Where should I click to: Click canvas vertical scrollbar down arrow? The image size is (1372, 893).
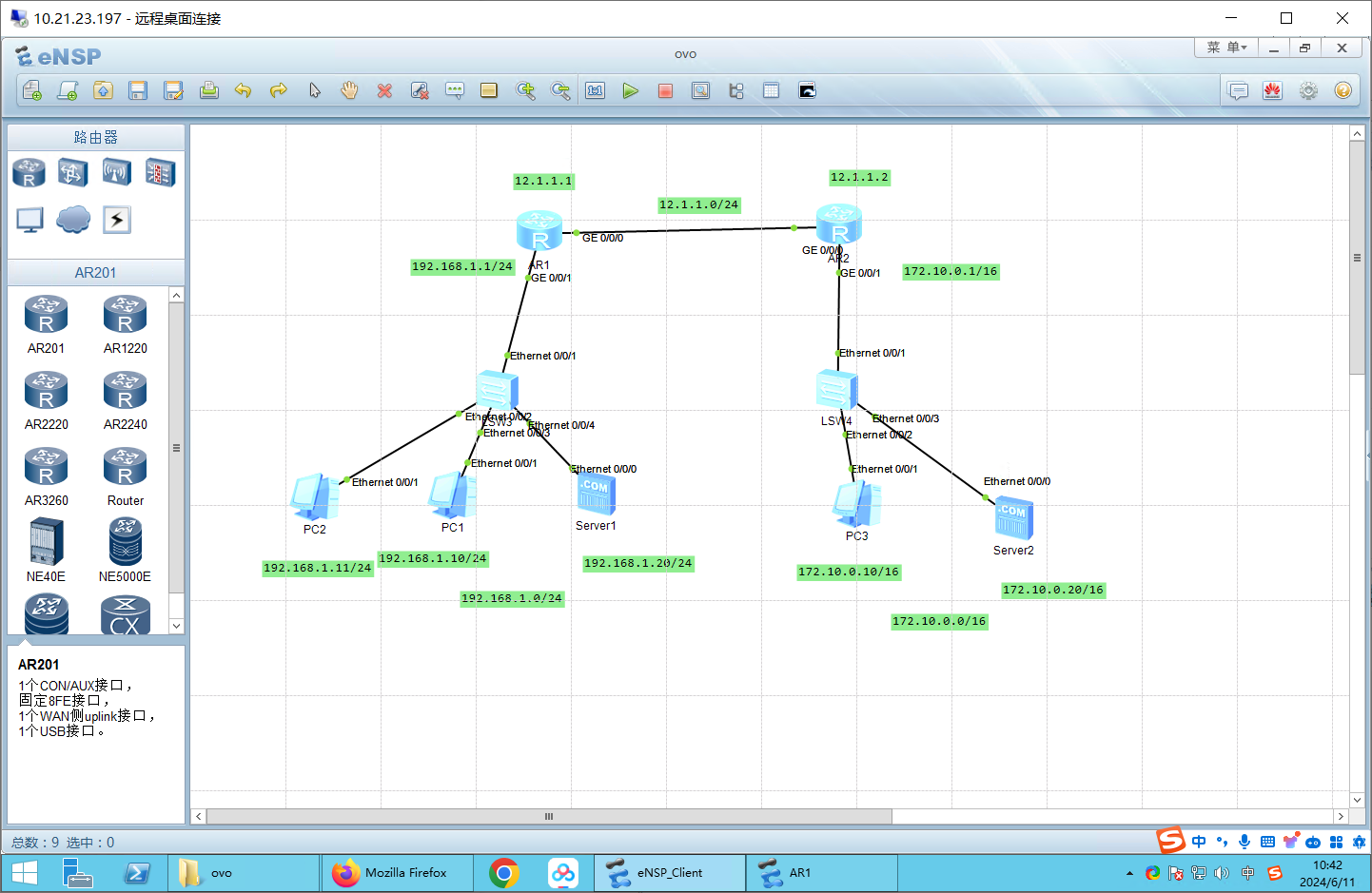click(1358, 800)
